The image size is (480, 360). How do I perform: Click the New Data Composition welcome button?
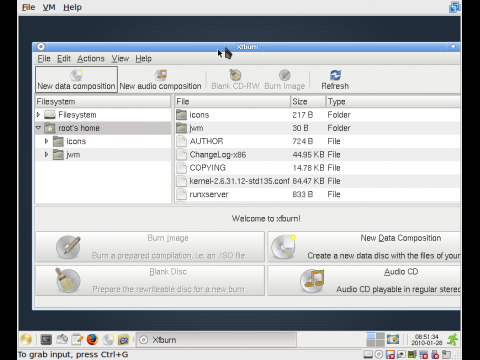coord(364,247)
